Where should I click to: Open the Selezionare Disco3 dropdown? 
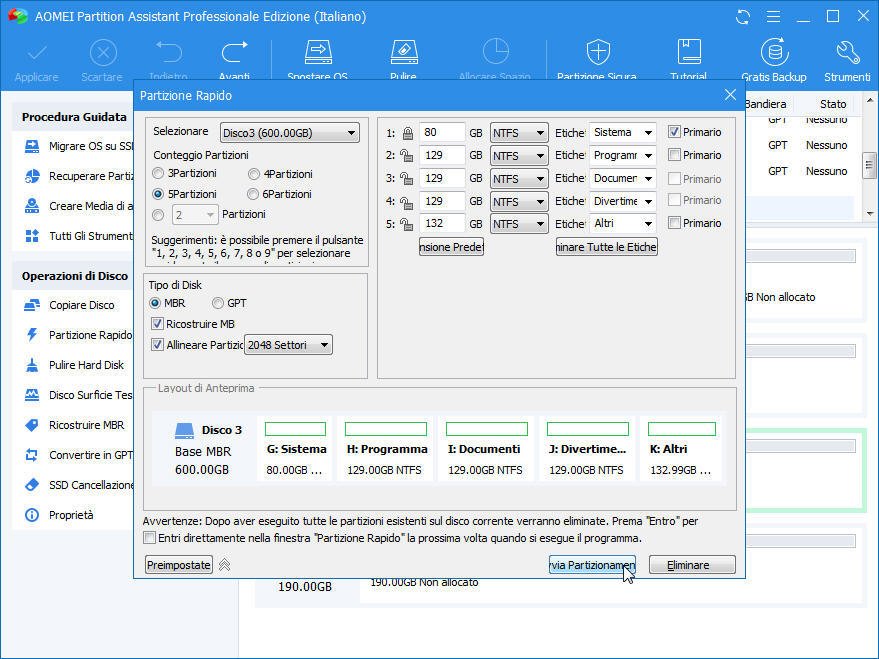coord(290,133)
